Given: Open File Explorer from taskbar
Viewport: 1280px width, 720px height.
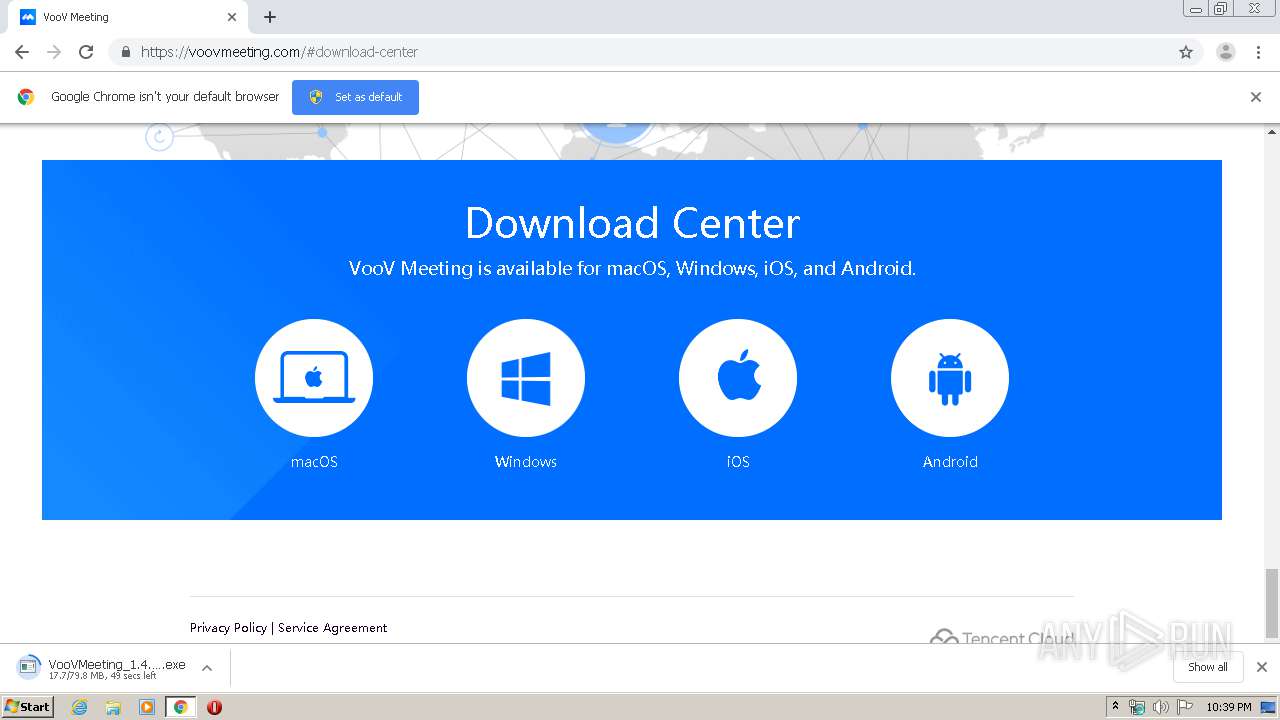Looking at the screenshot, I should pyautogui.click(x=113, y=707).
